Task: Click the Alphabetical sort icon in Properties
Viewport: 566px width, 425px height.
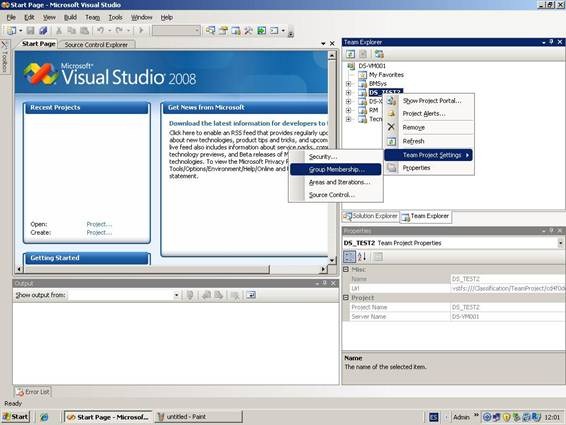Action: pos(362,257)
